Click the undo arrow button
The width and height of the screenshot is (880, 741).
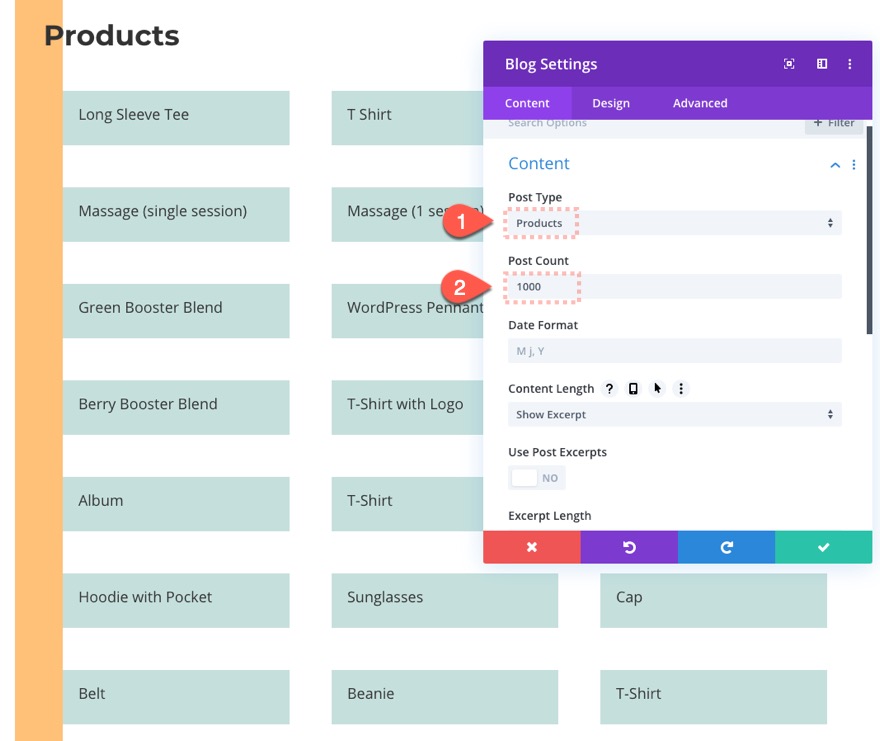[x=628, y=547]
